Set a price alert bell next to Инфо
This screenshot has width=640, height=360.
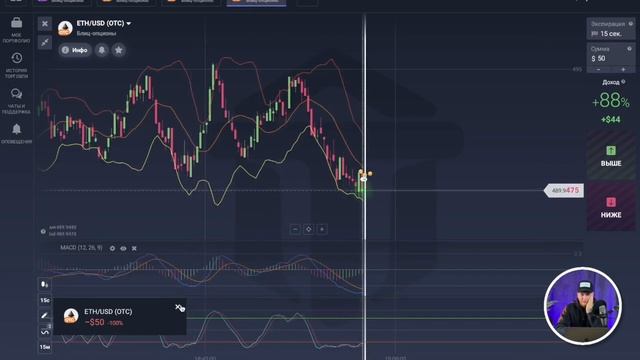(x=102, y=50)
